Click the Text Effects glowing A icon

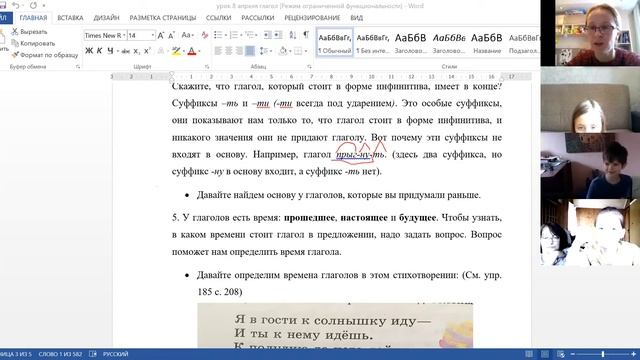[x=161, y=51]
